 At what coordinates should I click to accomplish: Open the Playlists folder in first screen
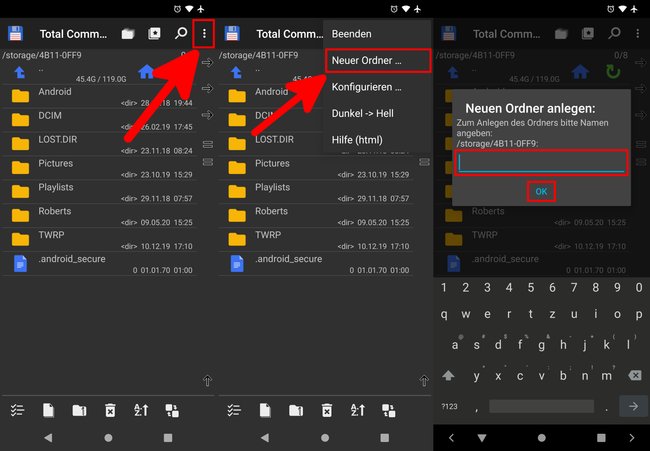[x=99, y=192]
